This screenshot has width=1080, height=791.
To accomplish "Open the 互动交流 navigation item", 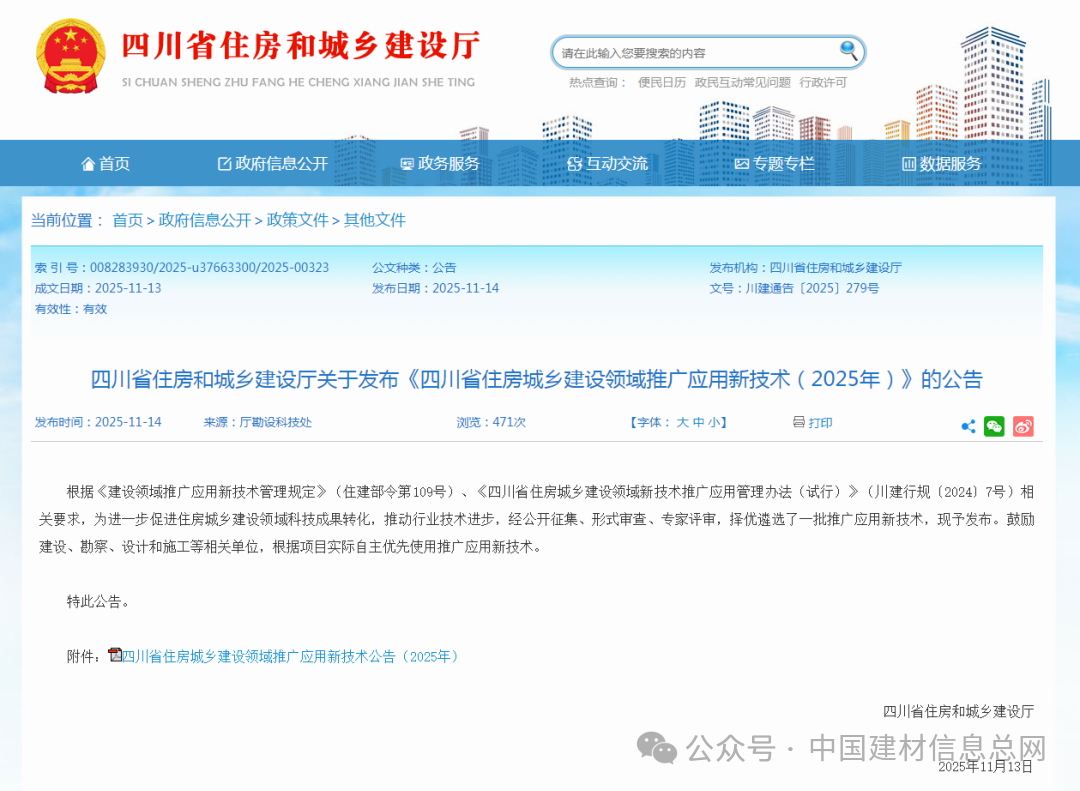I will (x=607, y=164).
